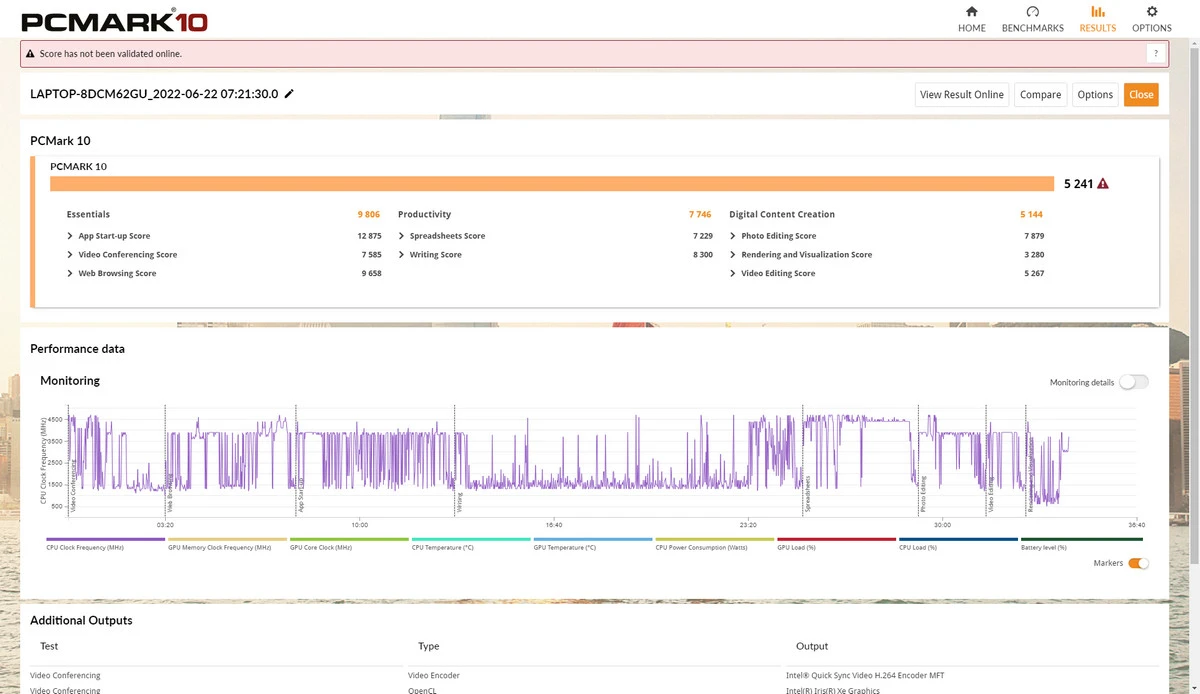This screenshot has height=694, width=1200.
Task: Expand the Photo Editing Score details
Action: click(733, 236)
